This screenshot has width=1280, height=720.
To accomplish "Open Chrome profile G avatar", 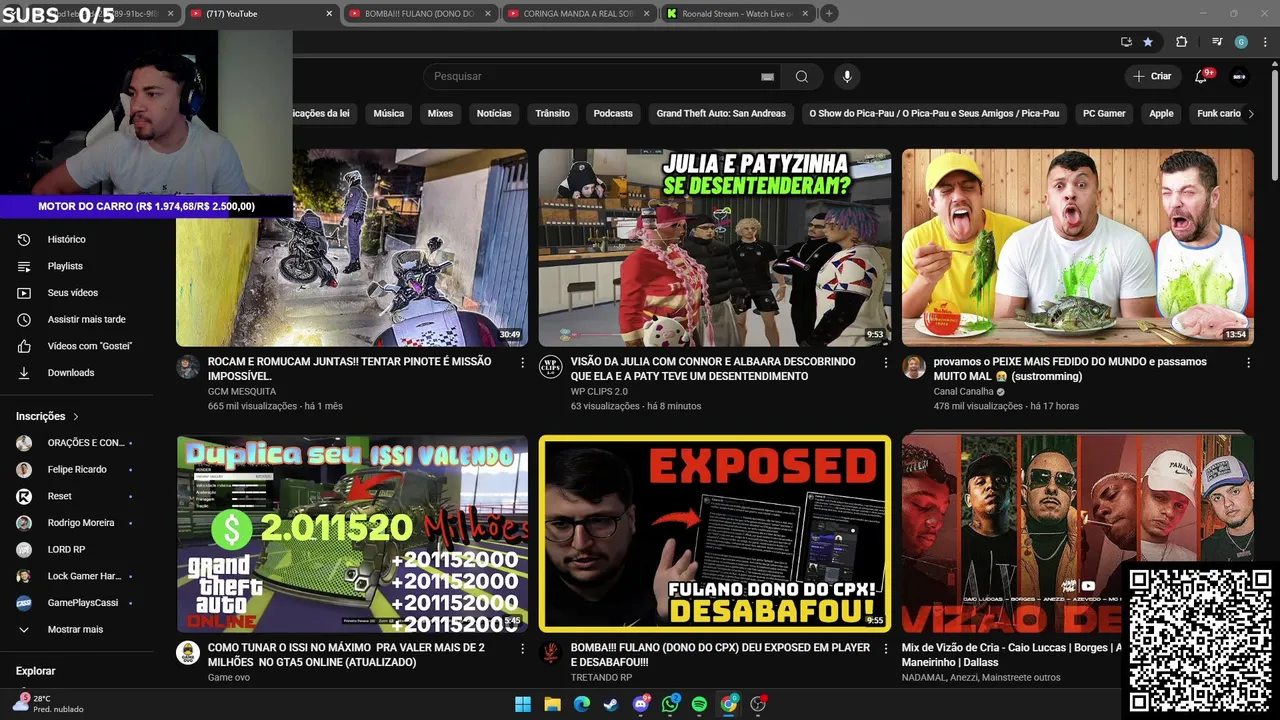I will [1241, 42].
